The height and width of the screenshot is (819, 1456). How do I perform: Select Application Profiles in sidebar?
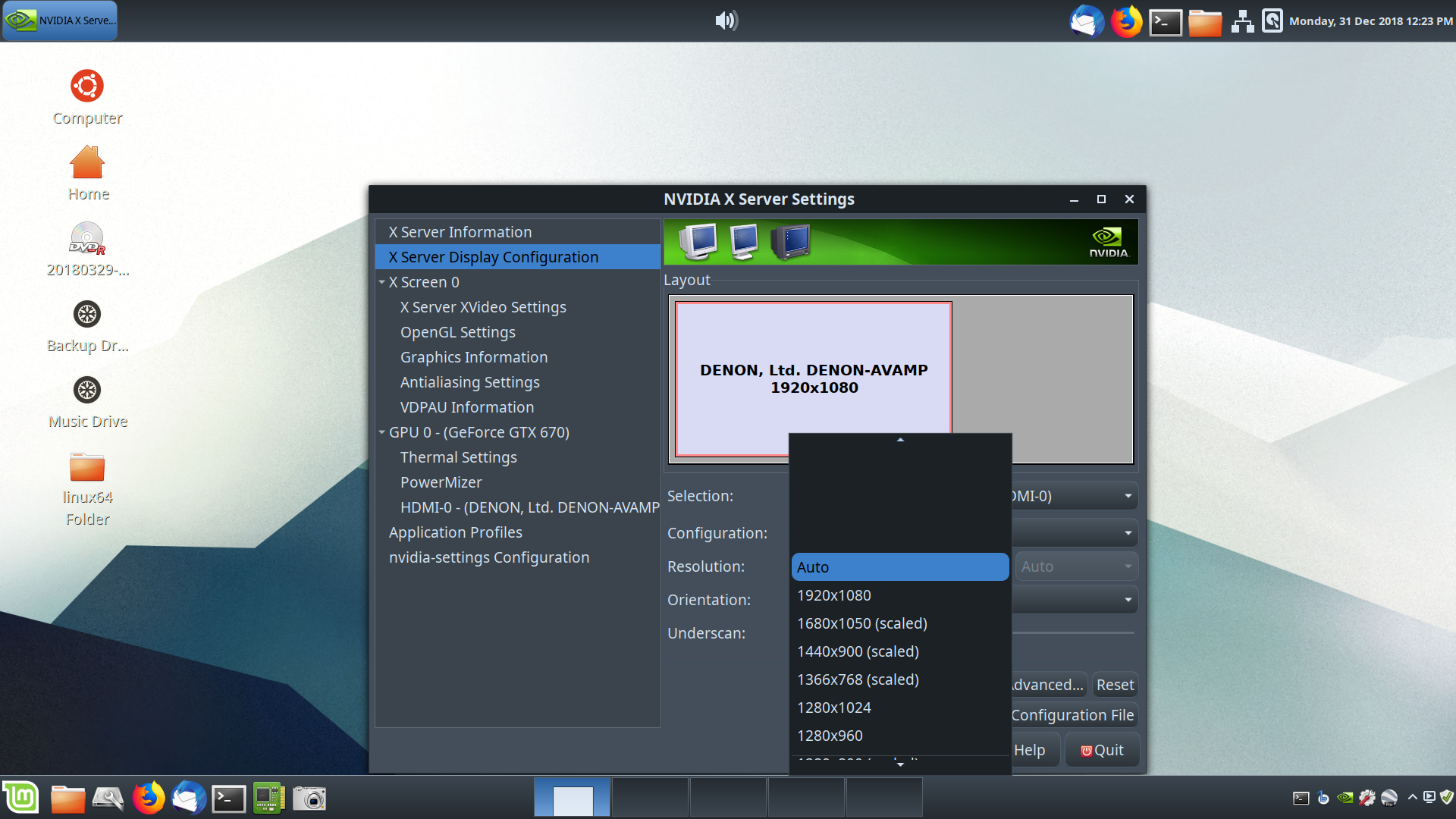[518, 532]
